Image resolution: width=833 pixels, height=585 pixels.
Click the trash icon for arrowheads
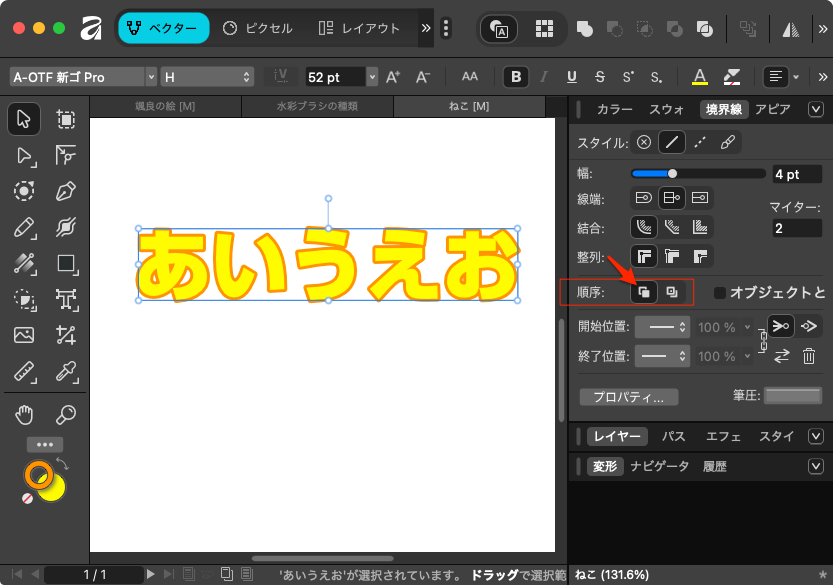coord(809,356)
